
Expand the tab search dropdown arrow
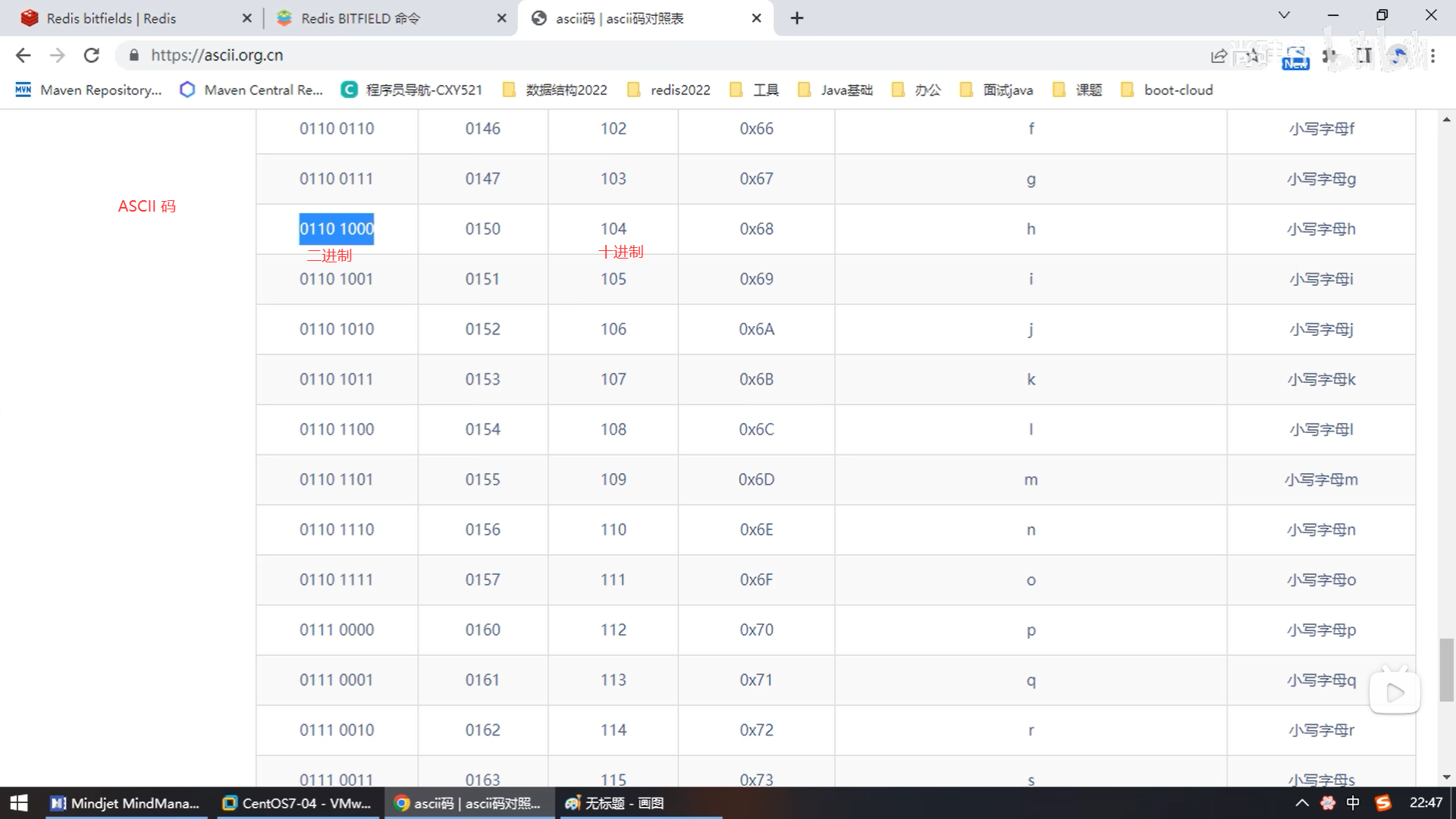tap(1284, 15)
